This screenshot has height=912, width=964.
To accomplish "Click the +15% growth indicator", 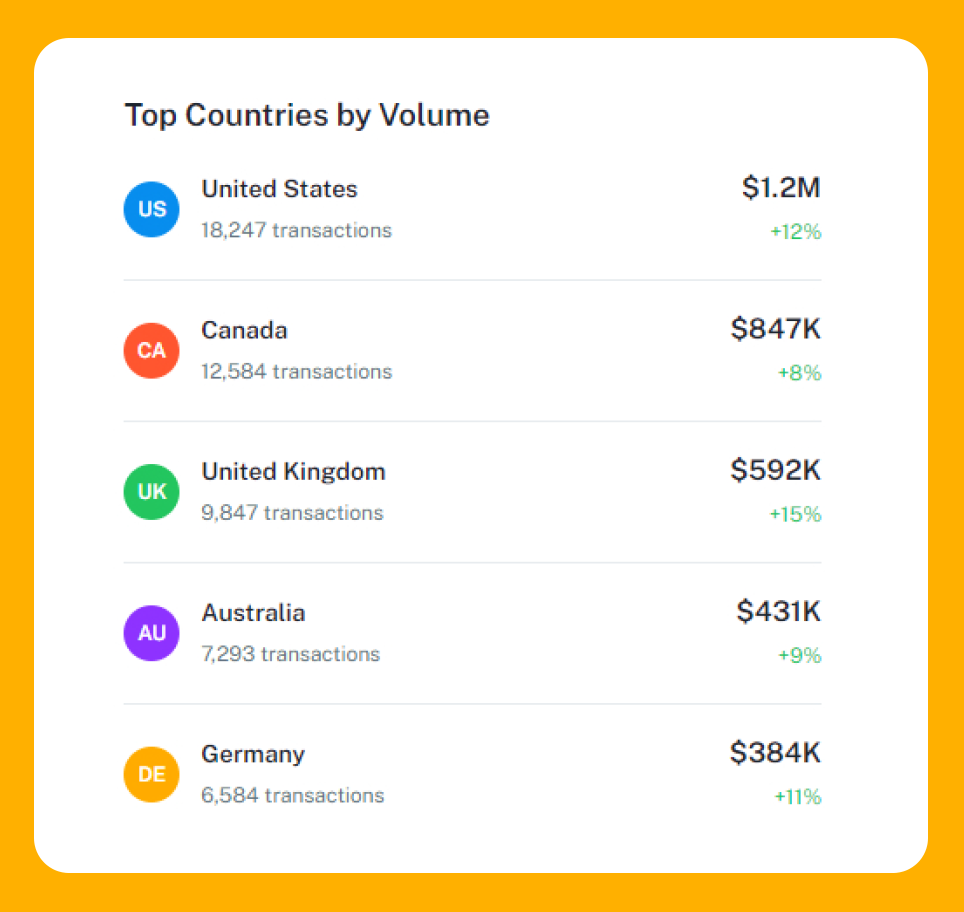I will (795, 514).
